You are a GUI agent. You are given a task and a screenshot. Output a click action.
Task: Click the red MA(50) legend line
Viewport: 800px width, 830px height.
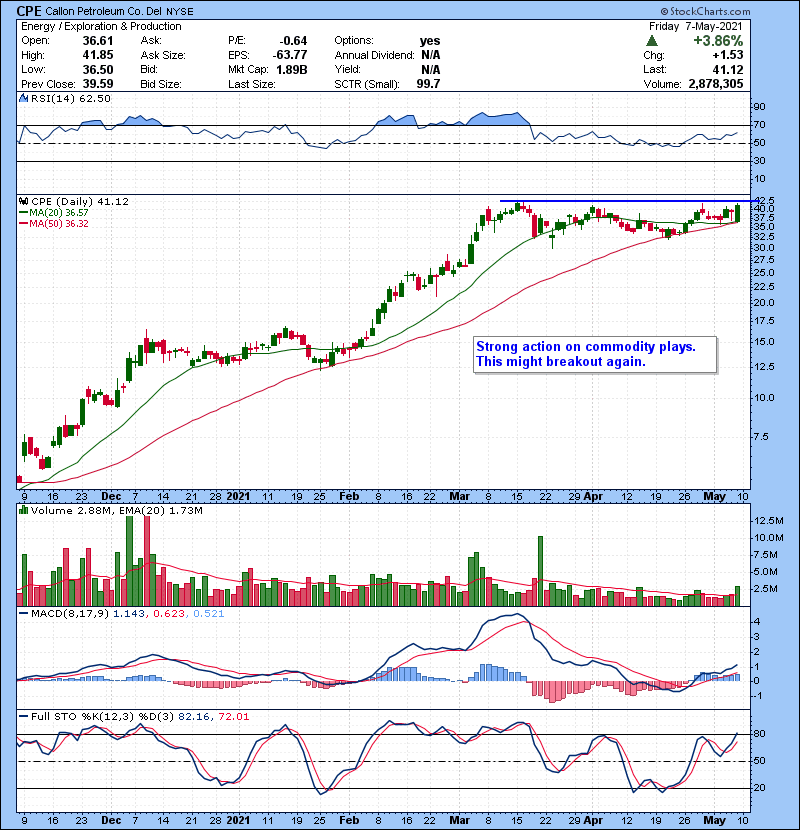coord(24,223)
